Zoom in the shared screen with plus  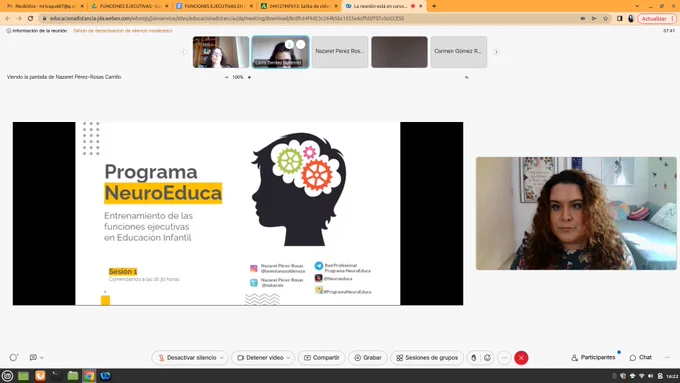[x=249, y=77]
